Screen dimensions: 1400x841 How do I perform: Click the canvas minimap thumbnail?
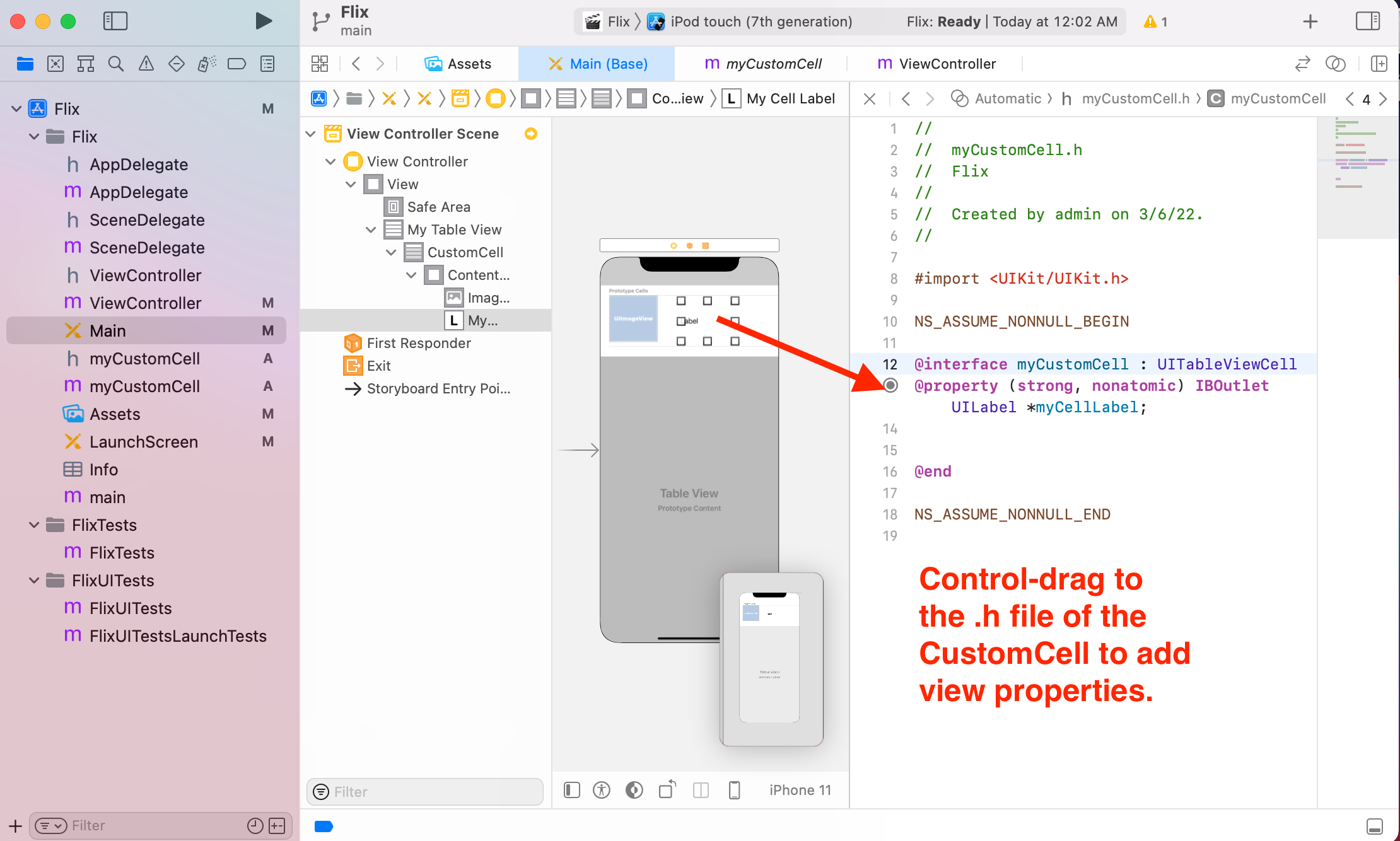pos(771,659)
